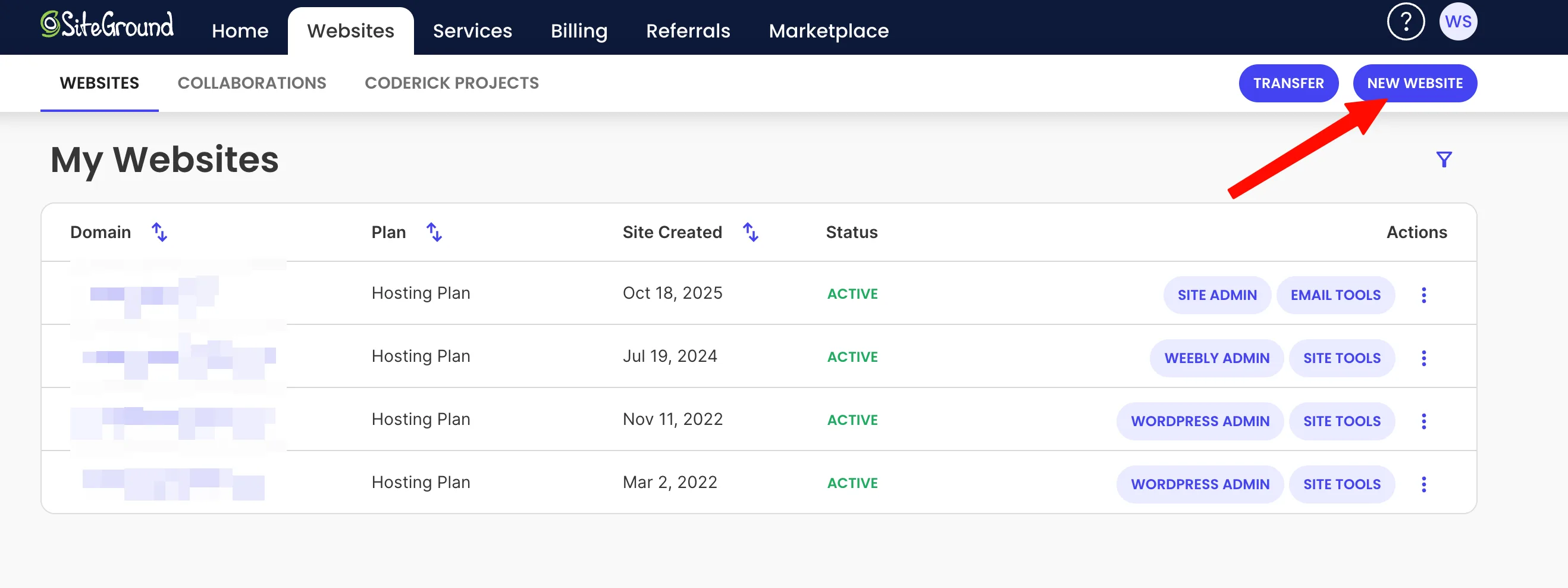Click the Transfer button

pyautogui.click(x=1288, y=83)
